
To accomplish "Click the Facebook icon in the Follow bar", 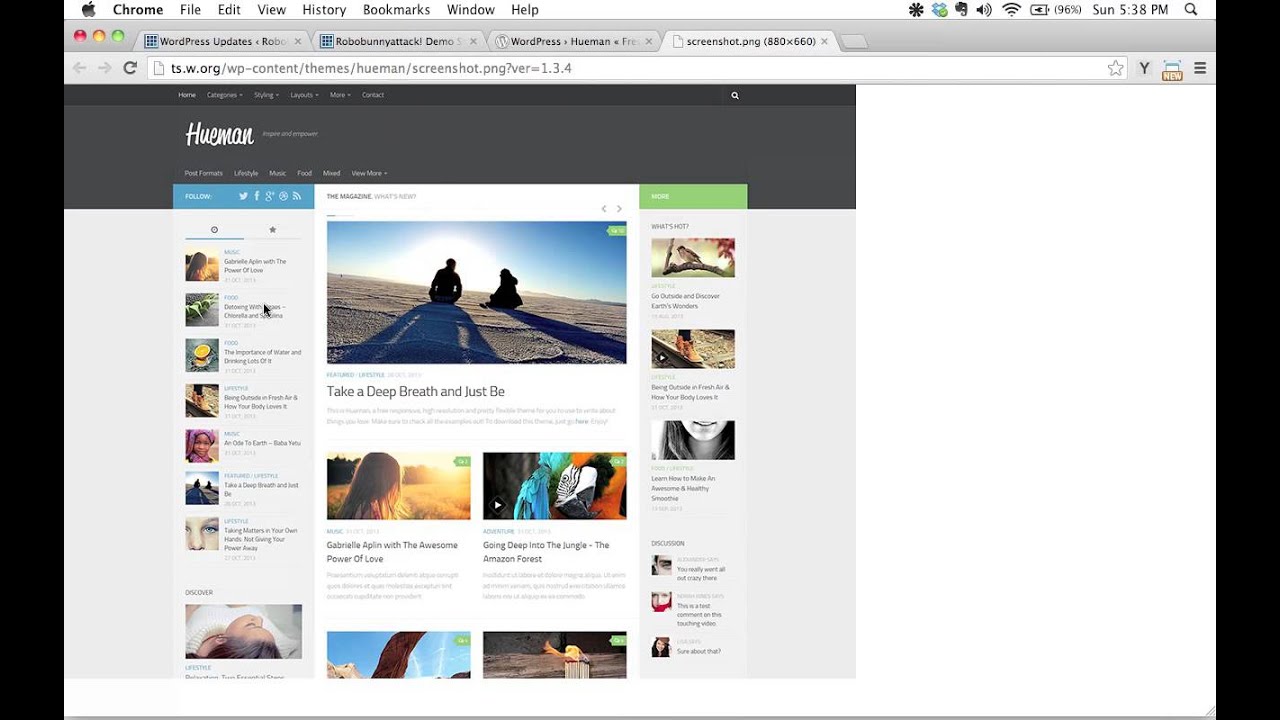I will pos(256,196).
